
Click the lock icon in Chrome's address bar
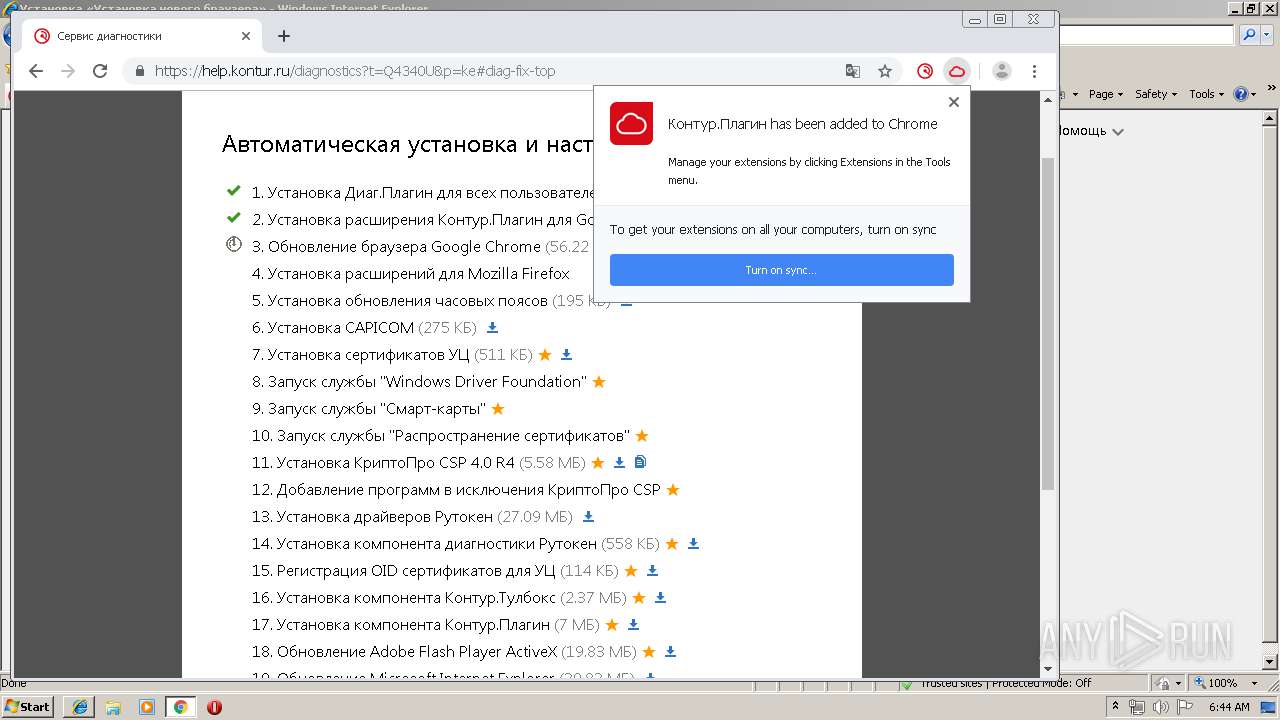click(x=139, y=71)
